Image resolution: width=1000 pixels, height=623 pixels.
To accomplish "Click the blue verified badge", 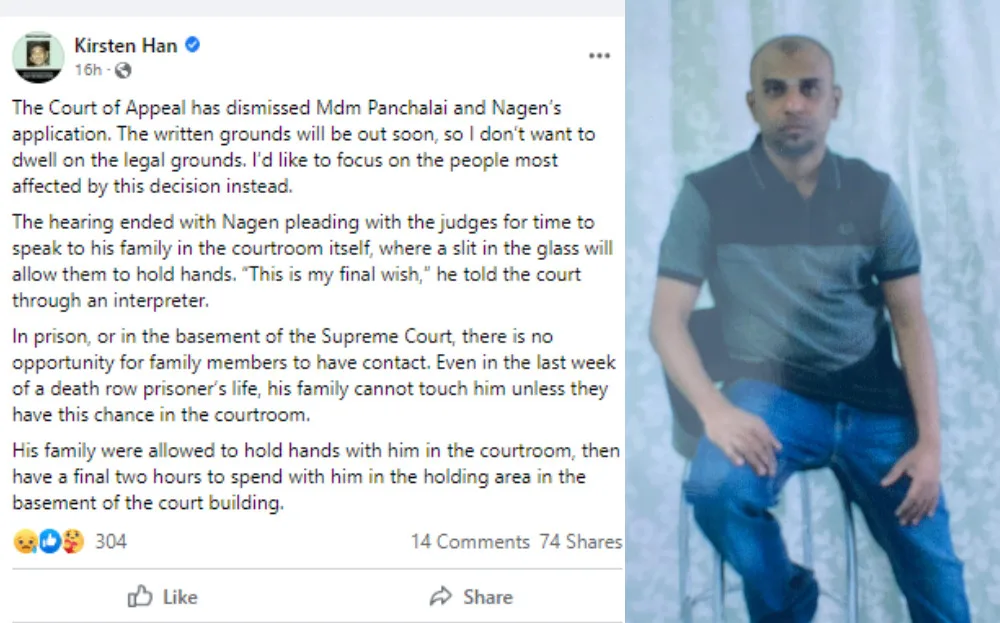I will click(x=192, y=45).
